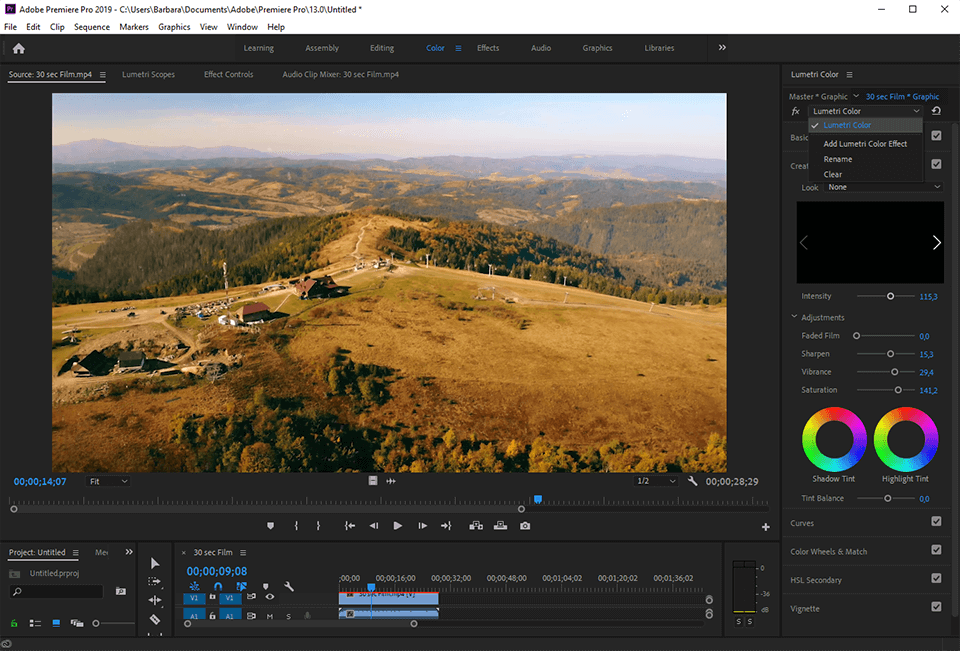Mute the A1 audio track

coord(270,617)
